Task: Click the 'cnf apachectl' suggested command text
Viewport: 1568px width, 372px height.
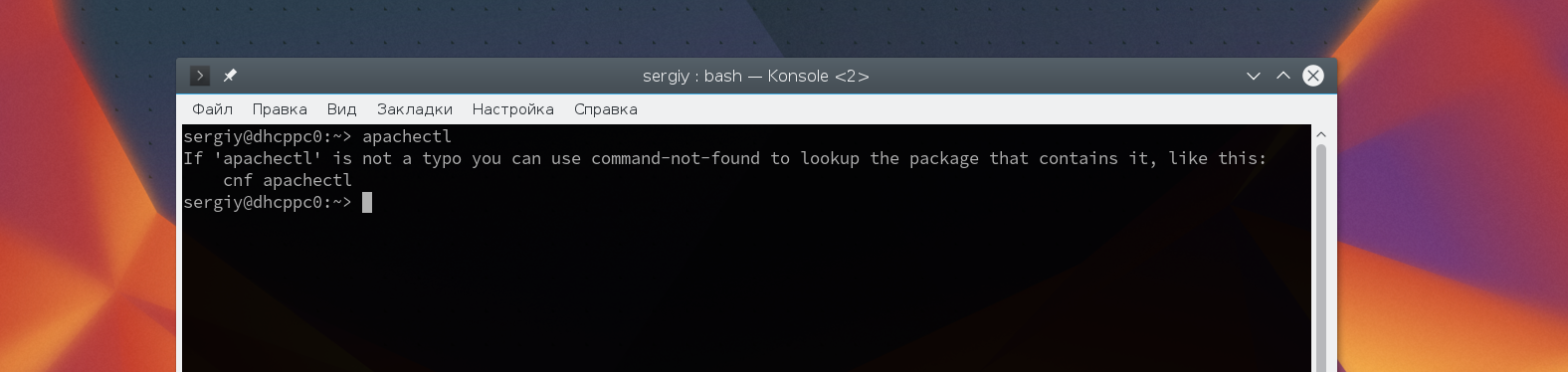Action: point(288,180)
